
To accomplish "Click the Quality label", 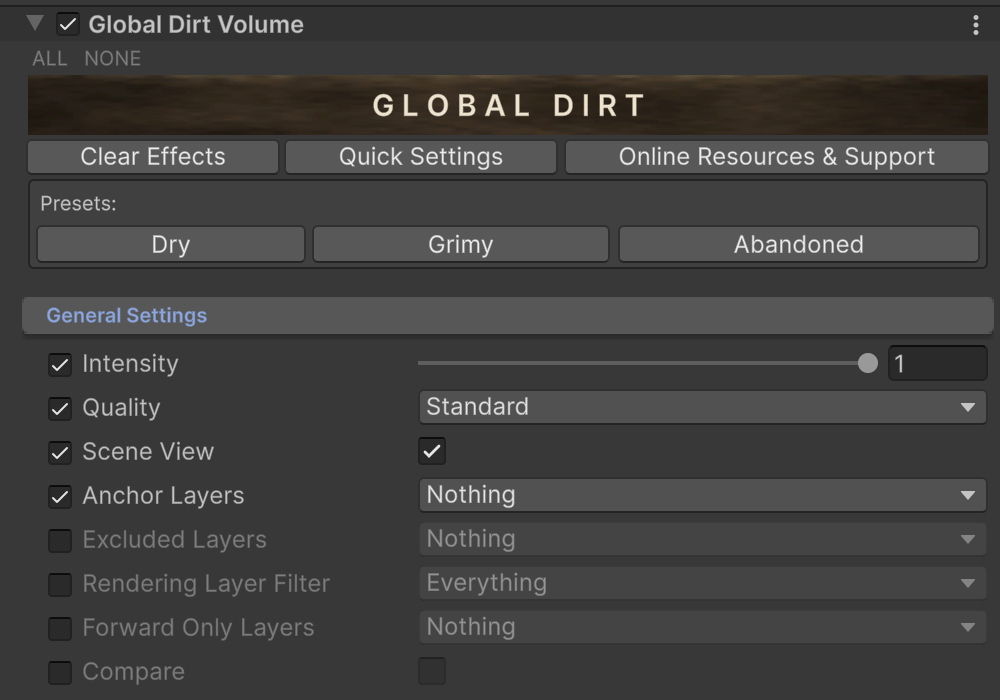I will pos(121,408).
